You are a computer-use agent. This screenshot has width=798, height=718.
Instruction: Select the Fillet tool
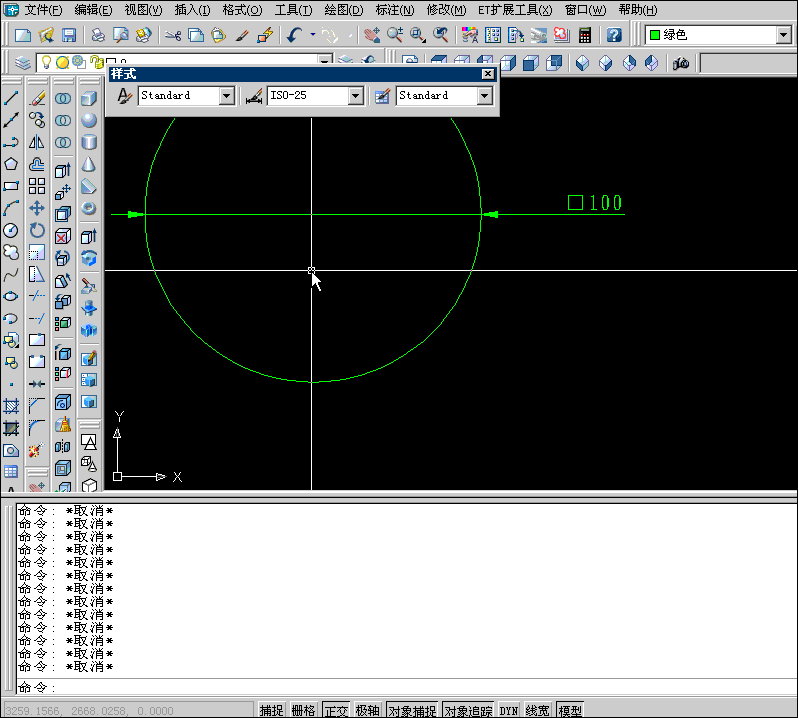tap(37, 427)
